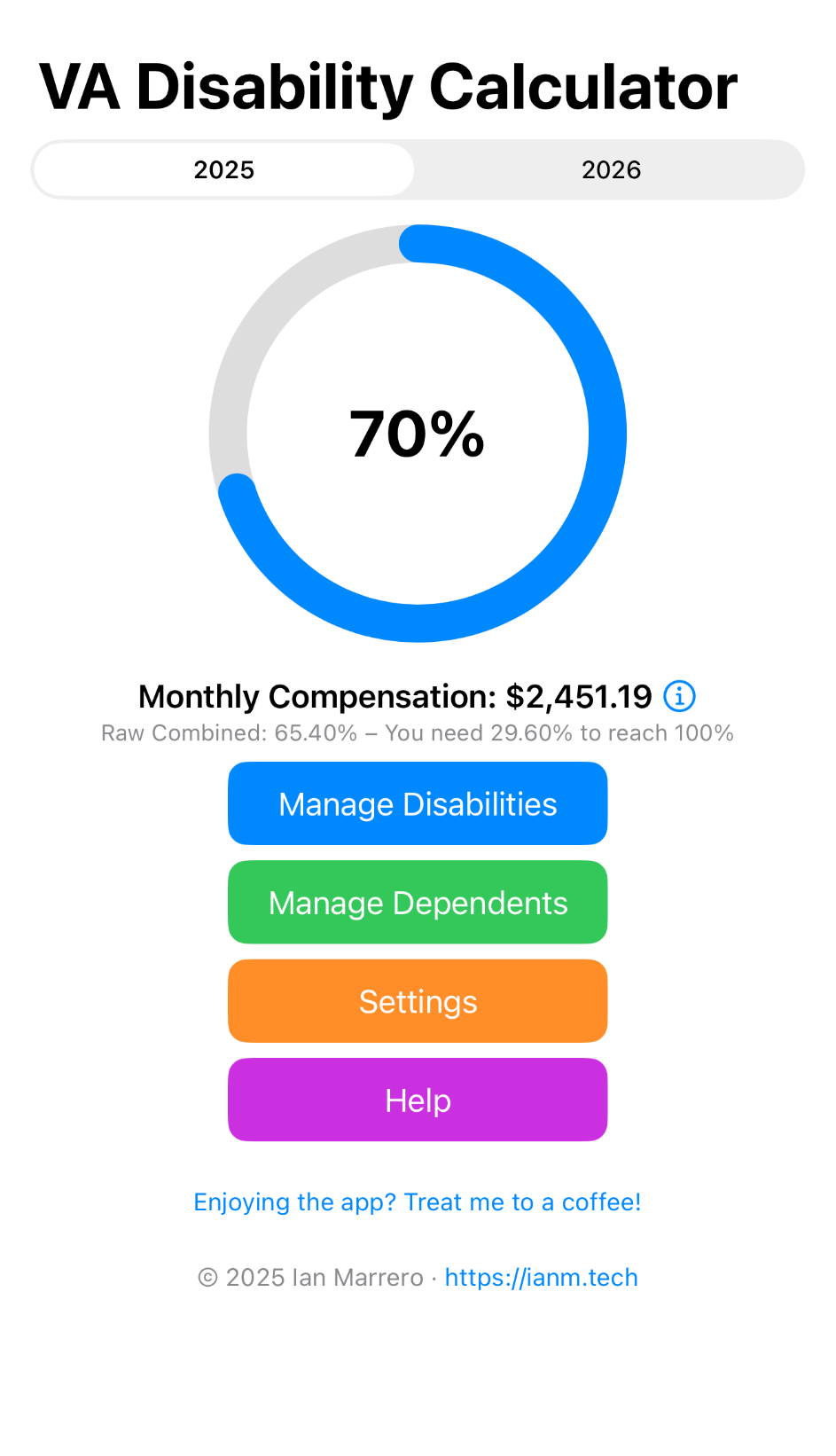Visit the https://ianm.tech link
836x1456 pixels.
click(541, 1277)
